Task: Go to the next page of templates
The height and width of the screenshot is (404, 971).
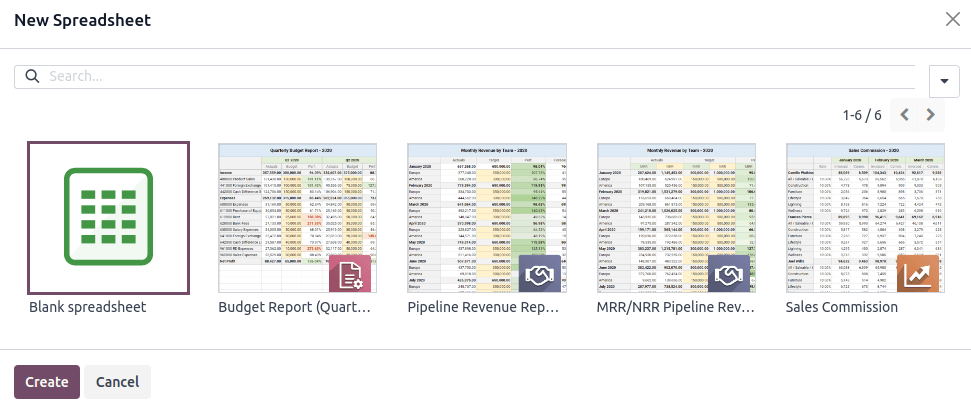Action: pyautogui.click(x=931, y=115)
